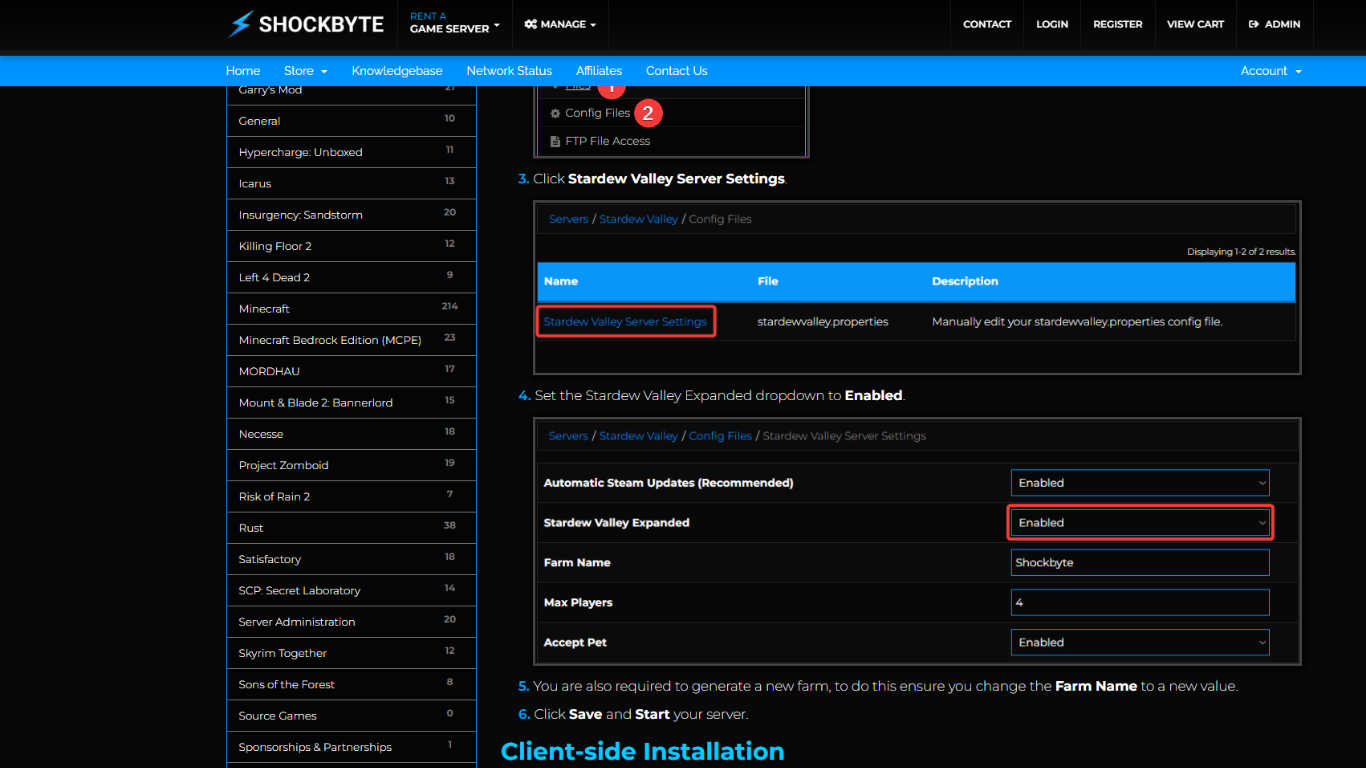This screenshot has height=768, width=1366.
Task: Open Risk of Rain 2 category
Action: click(351, 497)
